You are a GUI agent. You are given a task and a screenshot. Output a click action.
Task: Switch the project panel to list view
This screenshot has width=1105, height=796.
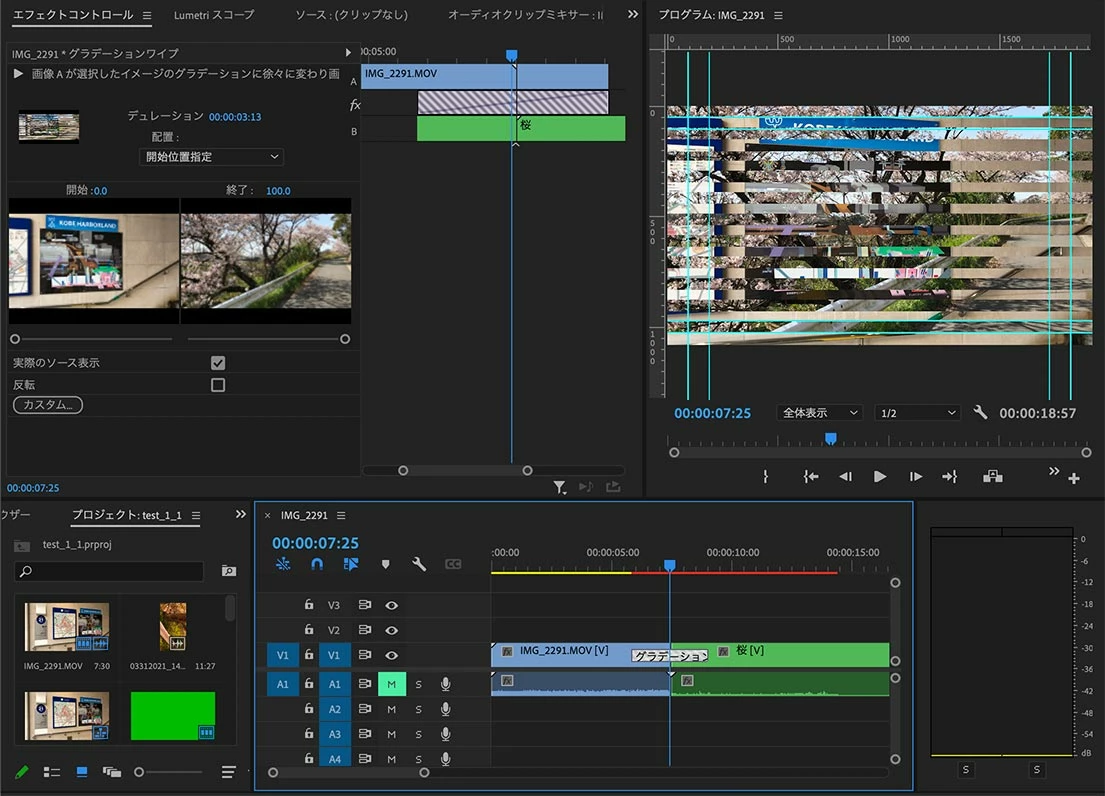pos(51,772)
